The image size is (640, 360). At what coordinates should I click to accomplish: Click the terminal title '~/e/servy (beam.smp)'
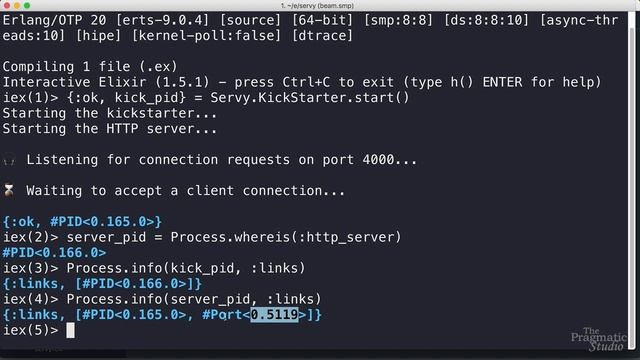coord(318,6)
